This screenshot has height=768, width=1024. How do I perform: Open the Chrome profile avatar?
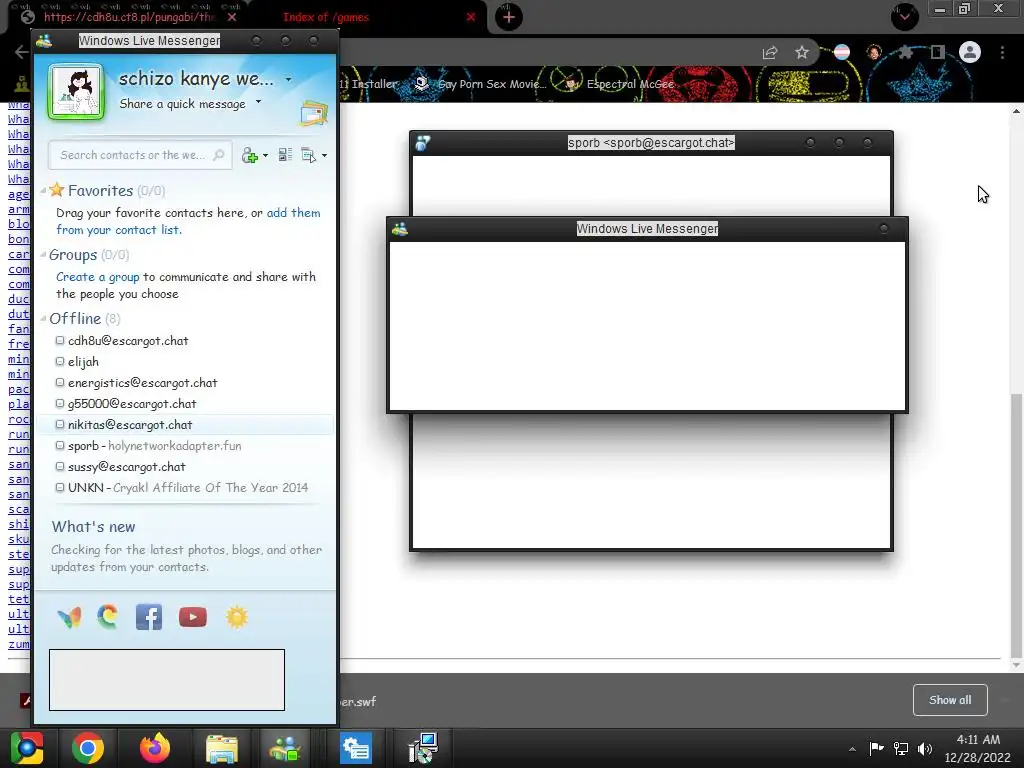click(x=970, y=52)
